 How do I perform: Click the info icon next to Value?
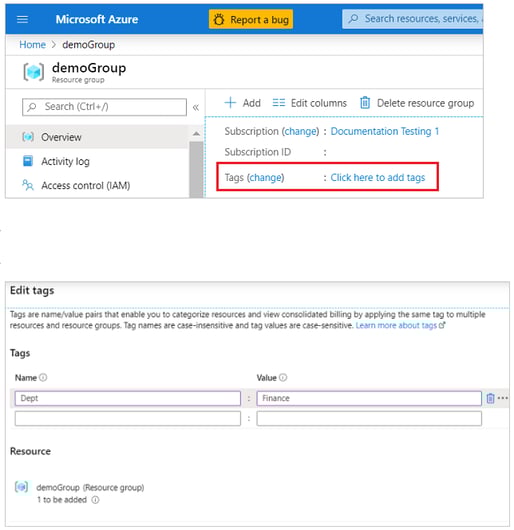pyautogui.click(x=283, y=378)
